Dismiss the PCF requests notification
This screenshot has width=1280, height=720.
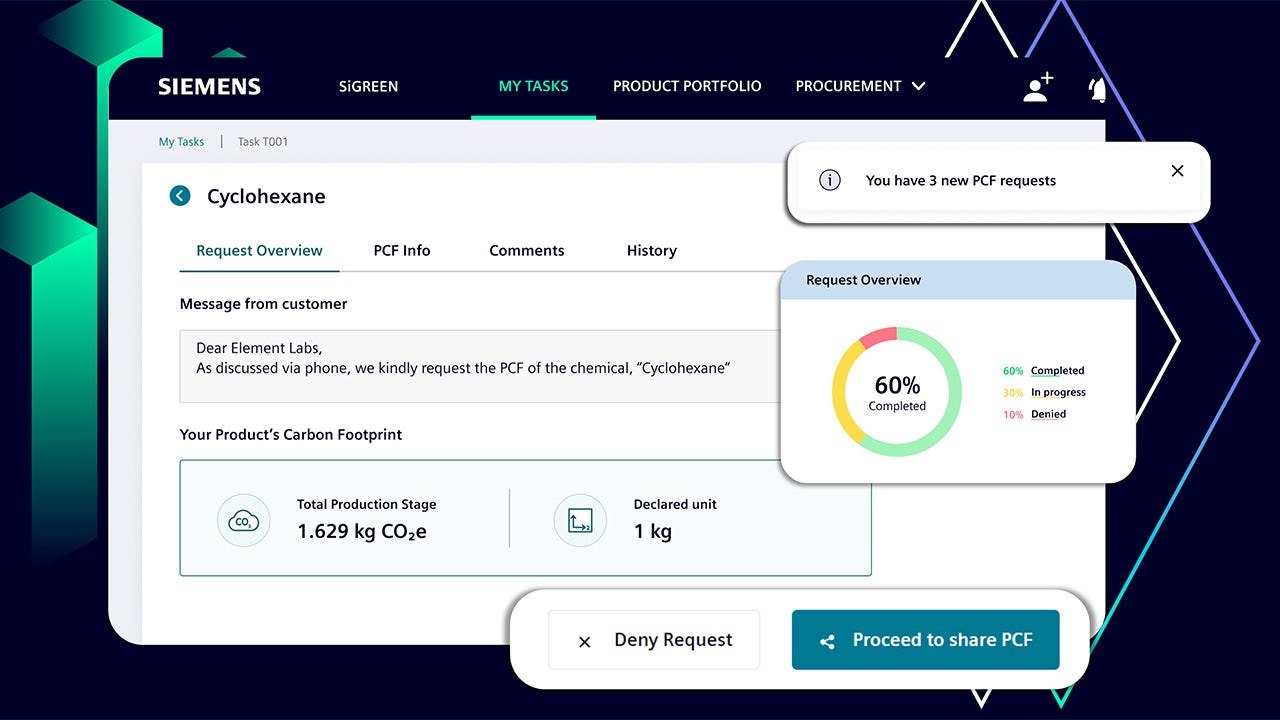click(x=1177, y=171)
